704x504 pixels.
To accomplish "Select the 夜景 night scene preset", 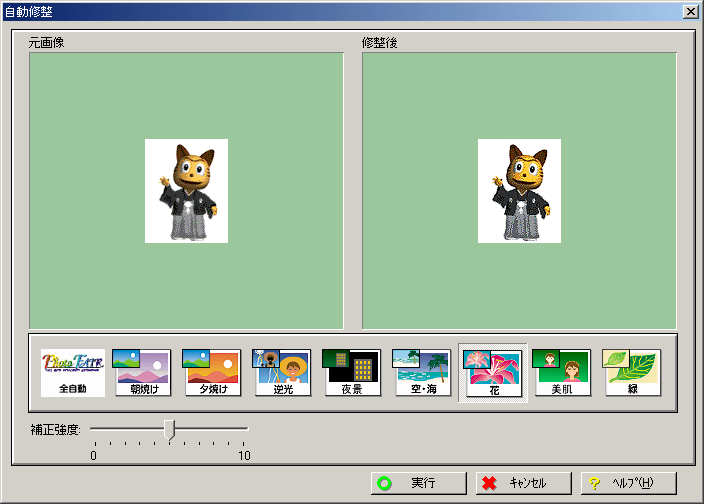I will click(352, 373).
